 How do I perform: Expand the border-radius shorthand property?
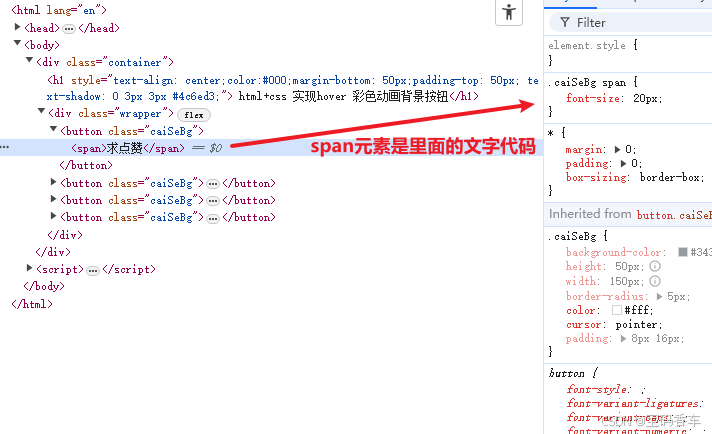pyautogui.click(x=659, y=296)
